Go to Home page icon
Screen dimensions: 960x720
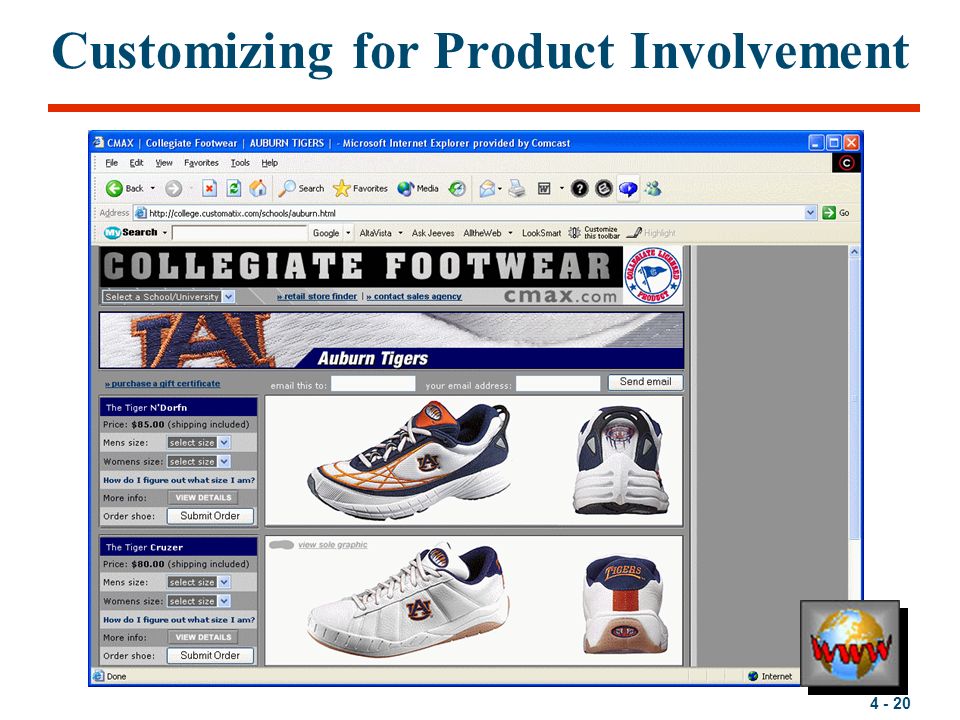[258, 189]
